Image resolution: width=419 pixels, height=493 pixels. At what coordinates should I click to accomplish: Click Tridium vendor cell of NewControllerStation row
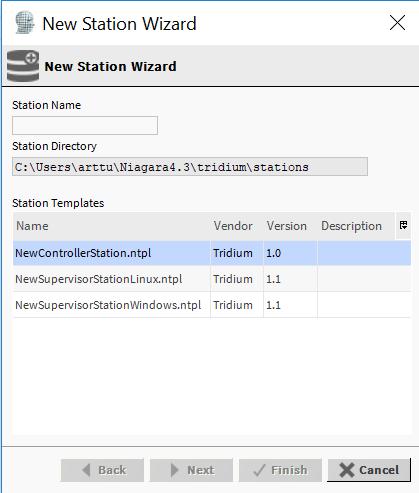(237, 253)
